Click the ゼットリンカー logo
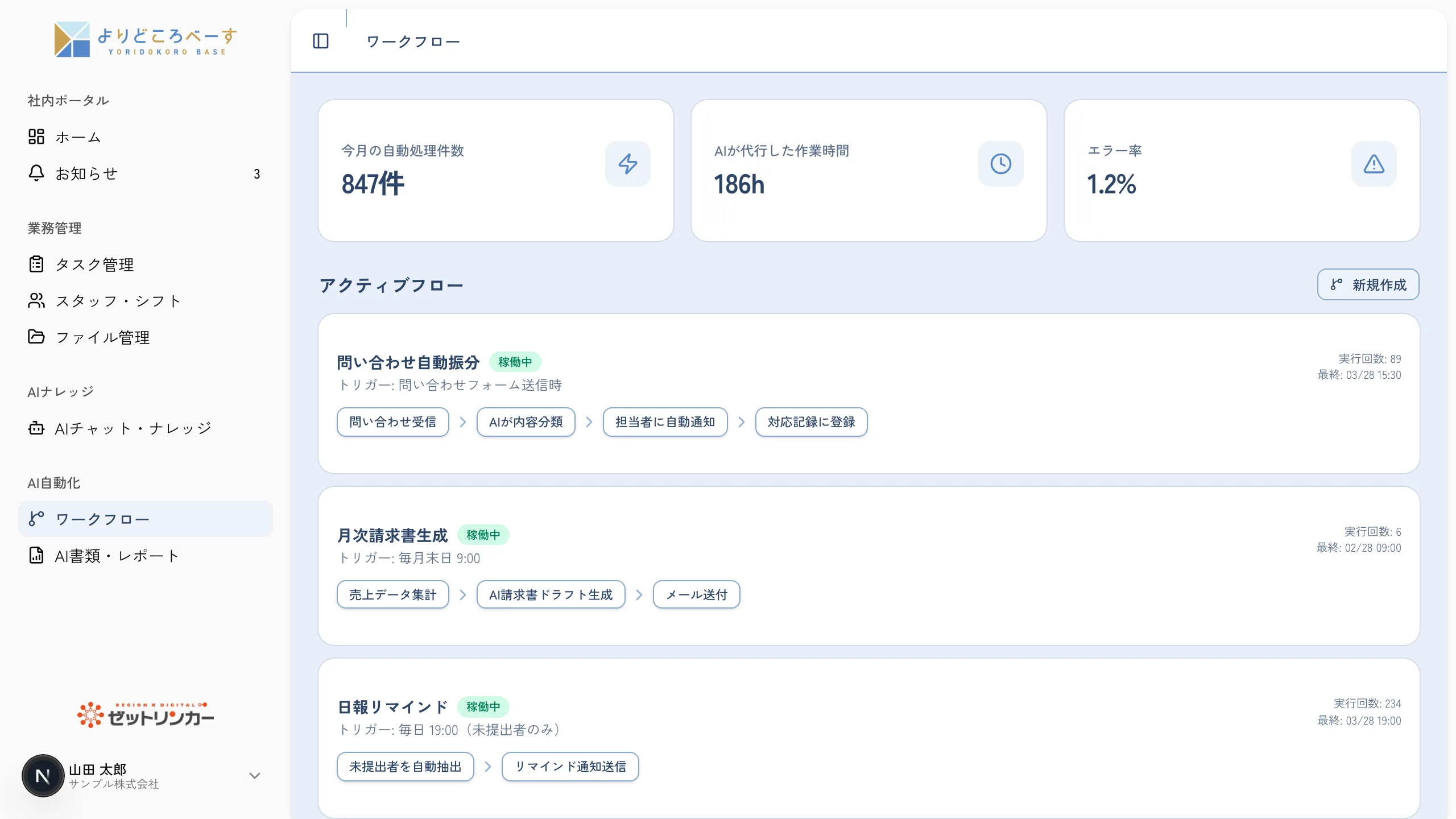 point(146,715)
